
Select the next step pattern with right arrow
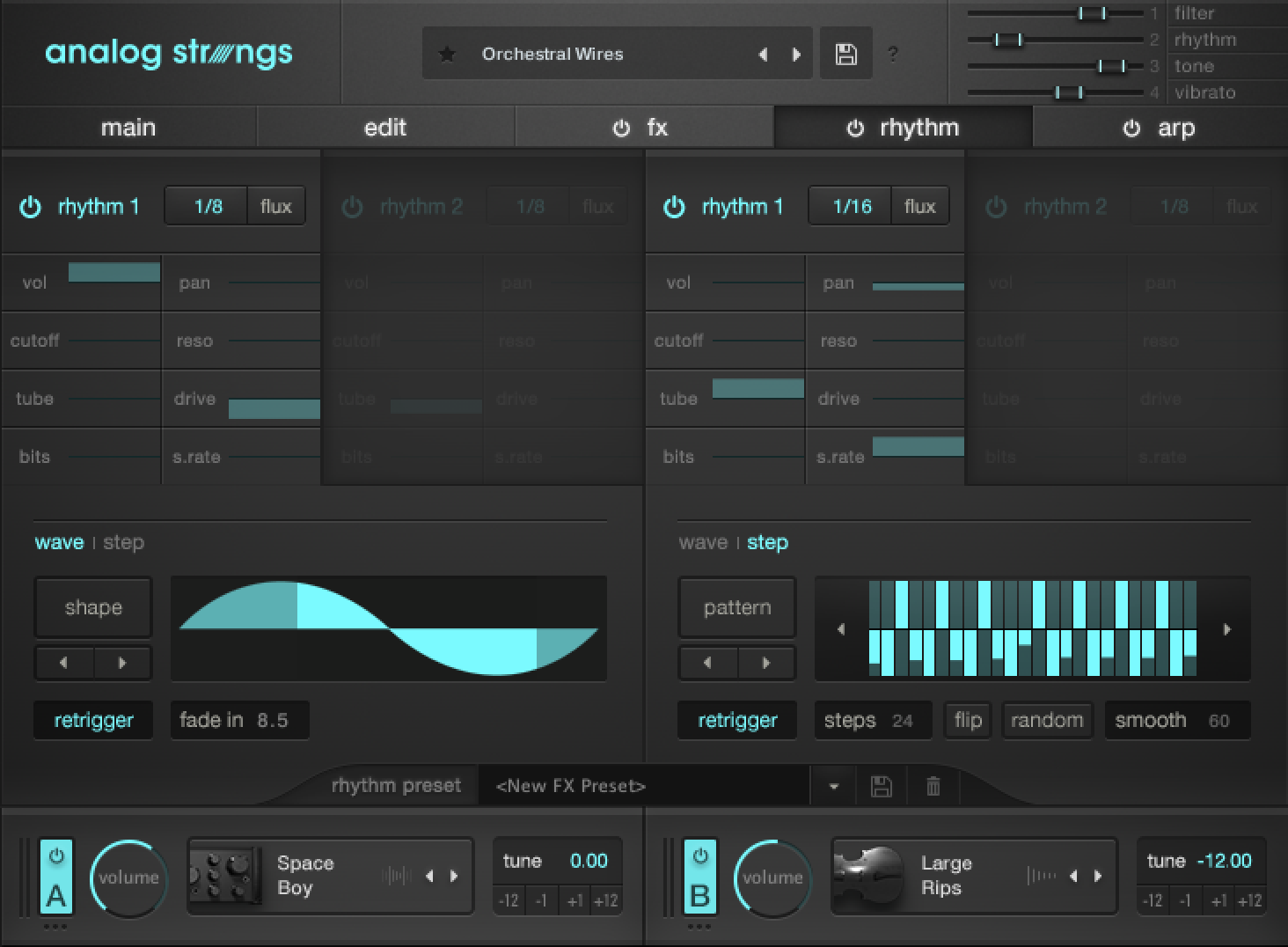[766, 663]
